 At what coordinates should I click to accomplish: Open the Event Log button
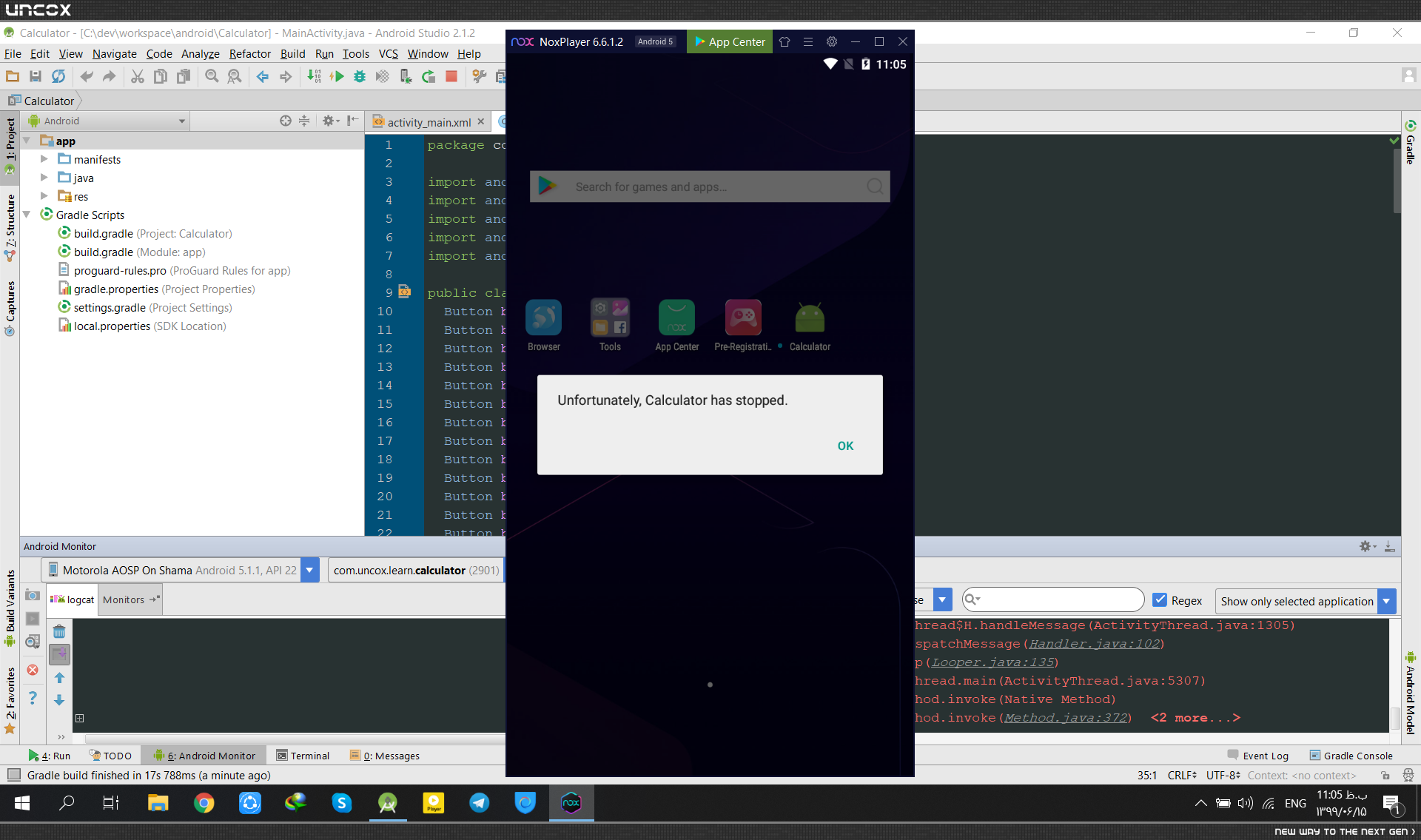pos(1258,756)
